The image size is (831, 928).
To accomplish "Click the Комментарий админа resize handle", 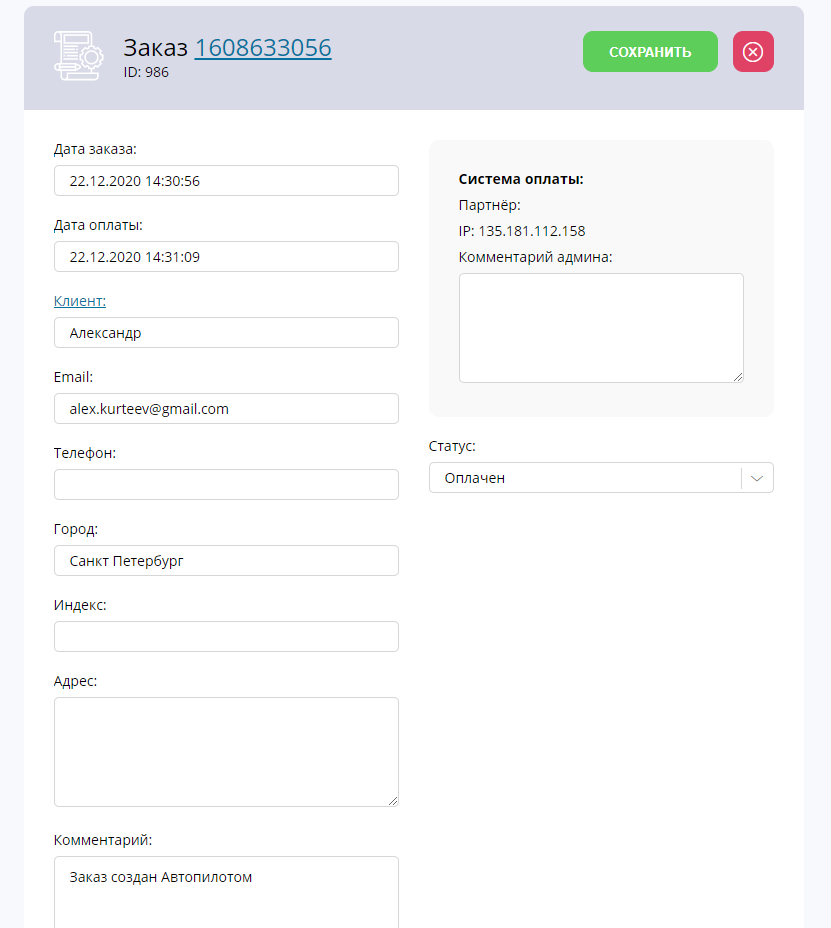I will pos(738,377).
